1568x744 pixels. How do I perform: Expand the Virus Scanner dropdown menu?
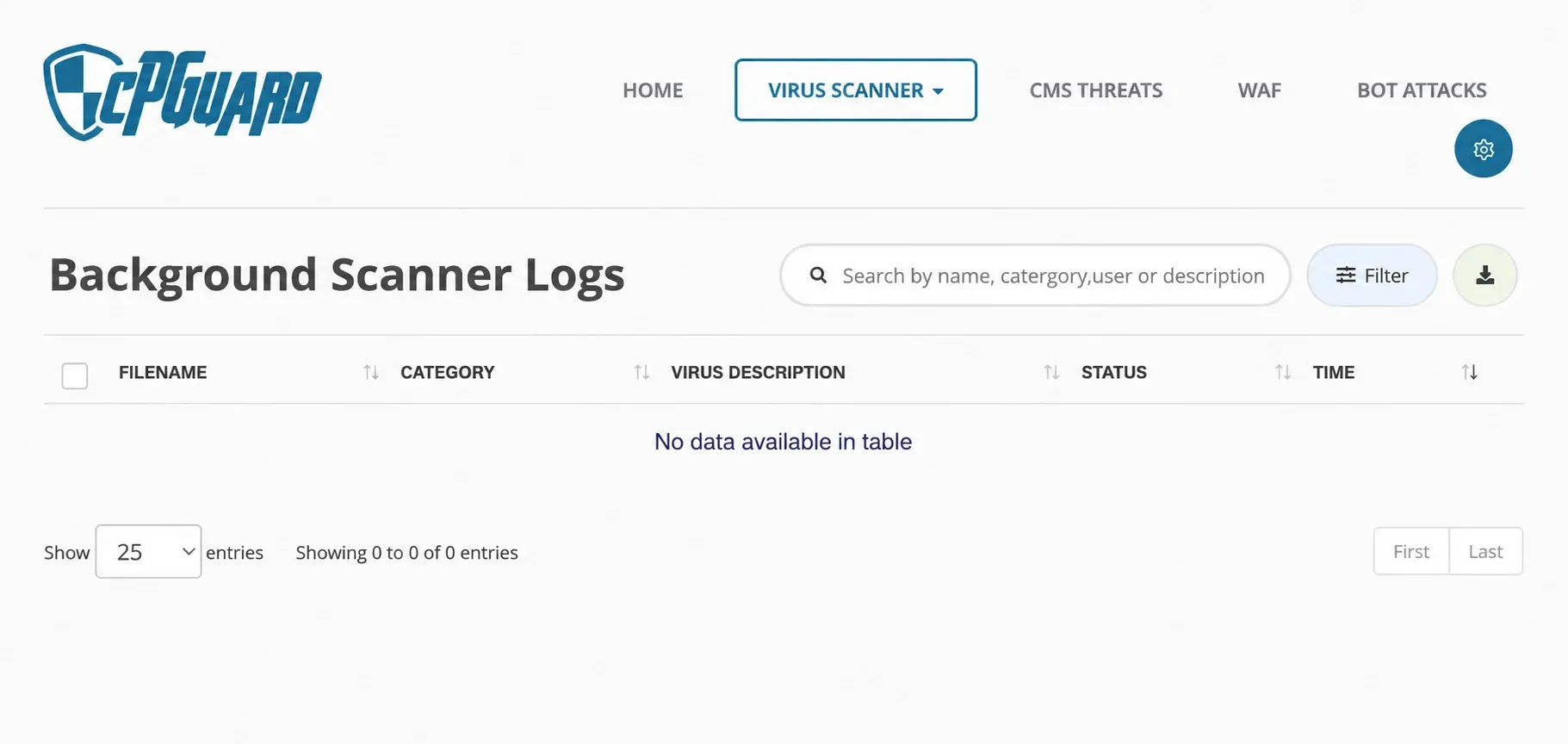(855, 90)
